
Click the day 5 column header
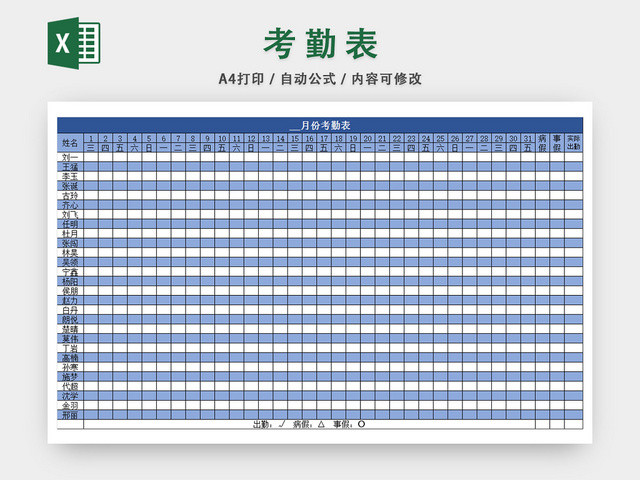coord(149,138)
